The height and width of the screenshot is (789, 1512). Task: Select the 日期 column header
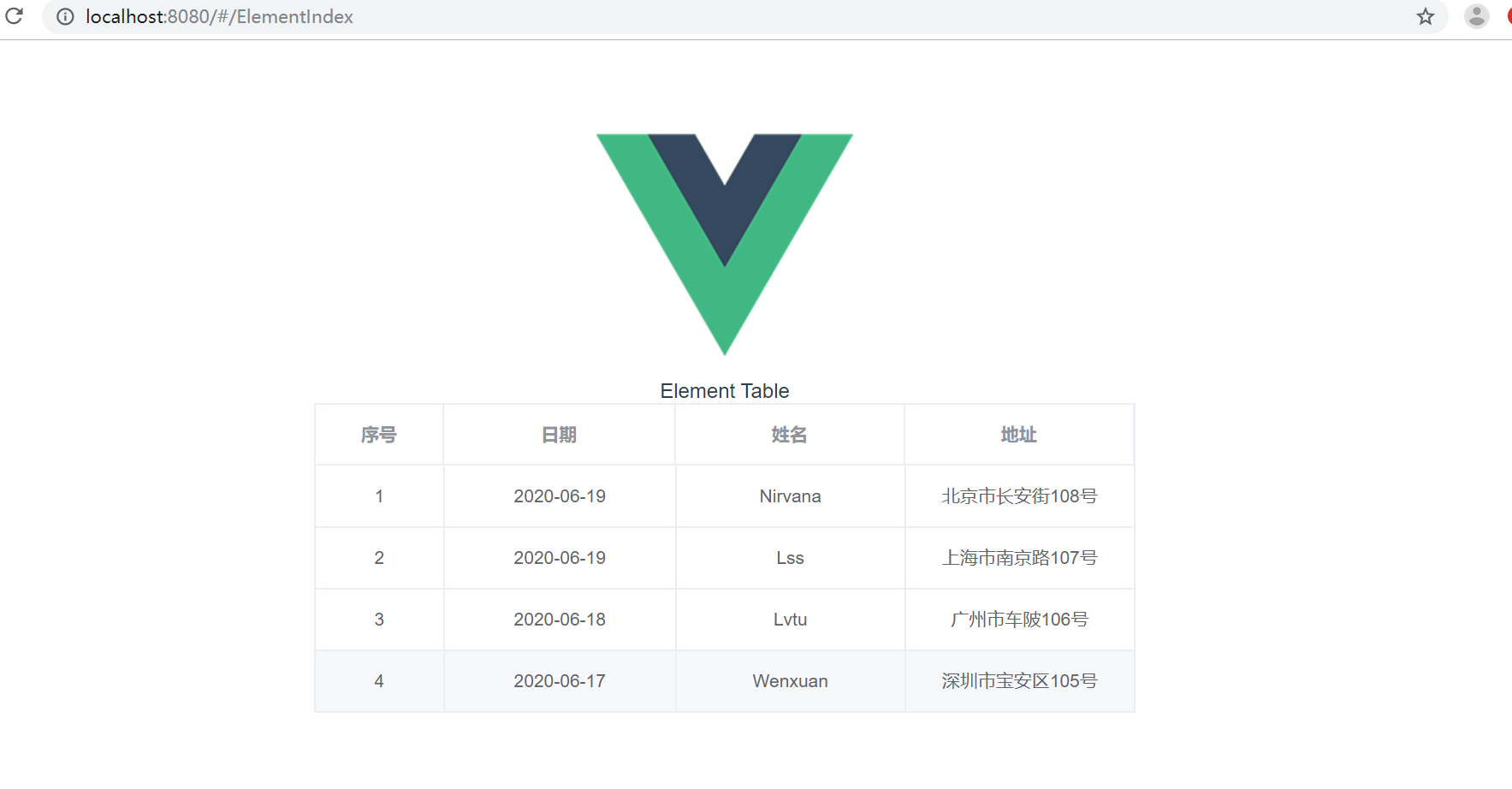(559, 434)
